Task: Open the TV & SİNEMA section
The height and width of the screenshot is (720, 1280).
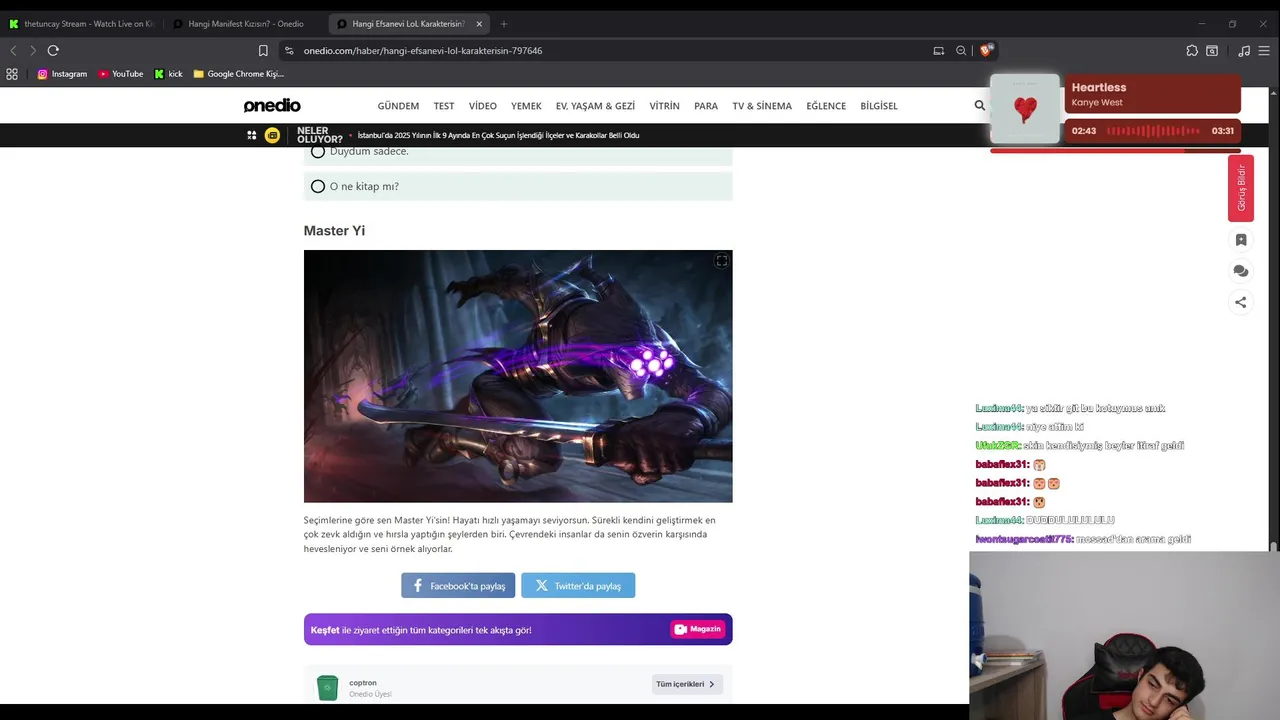Action: click(762, 105)
